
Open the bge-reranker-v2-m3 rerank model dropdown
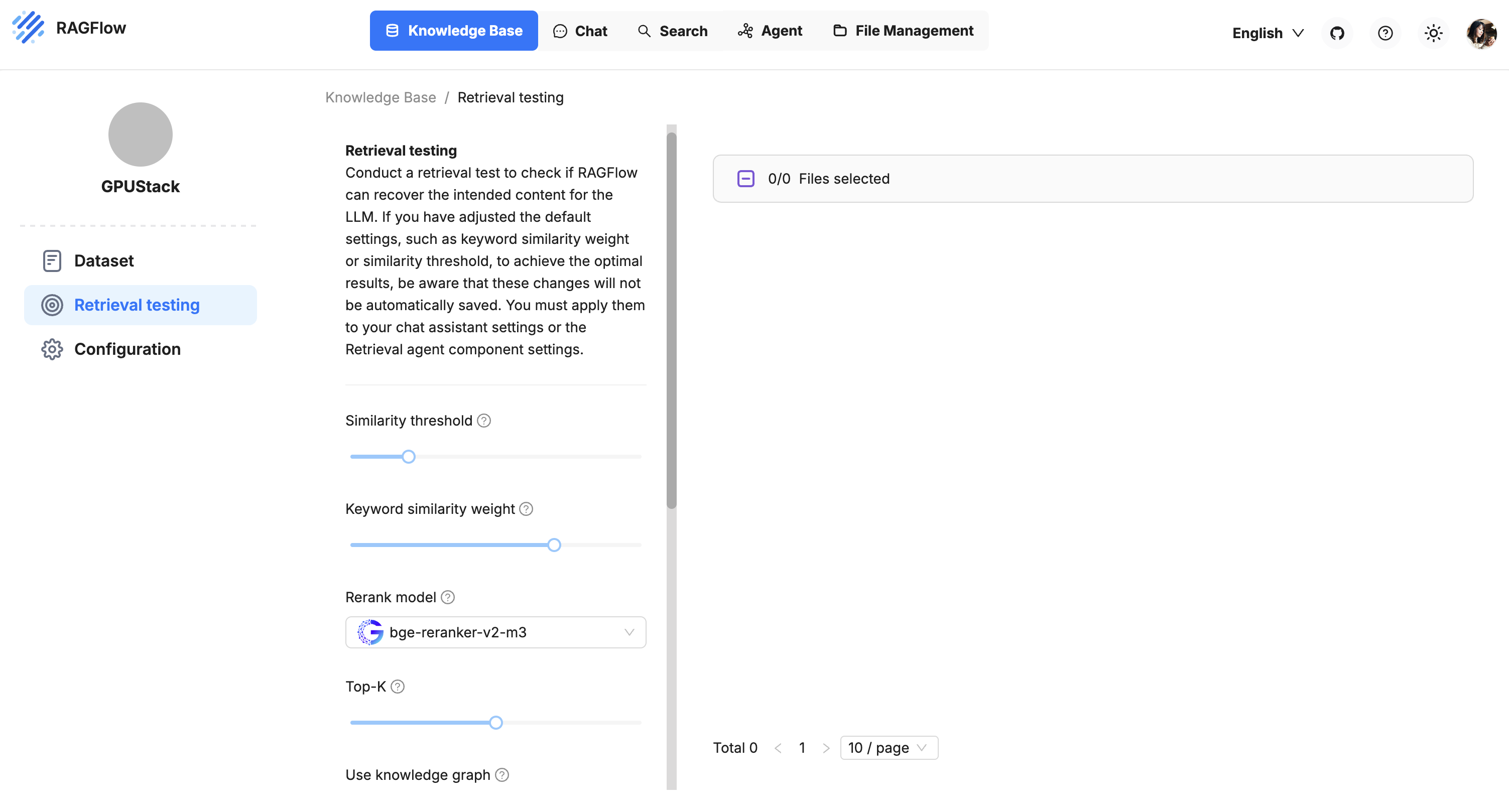495,632
